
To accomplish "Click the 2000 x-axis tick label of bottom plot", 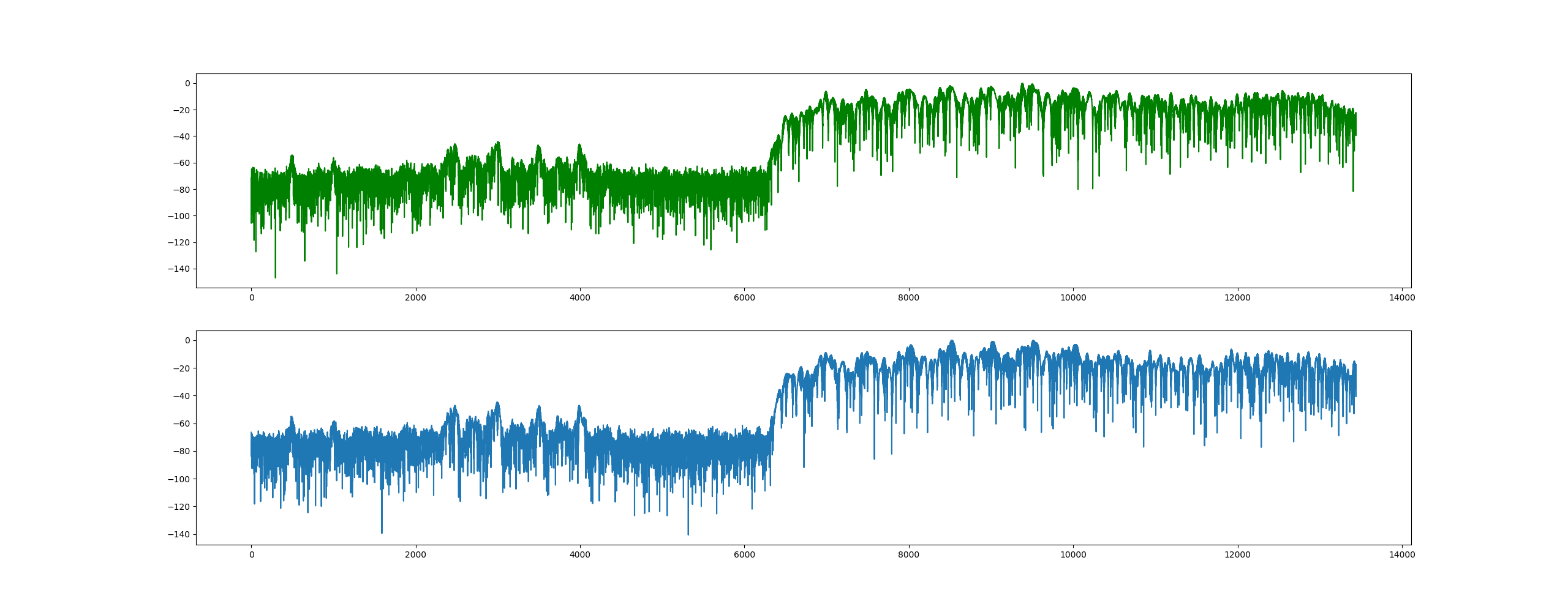I will (x=415, y=555).
